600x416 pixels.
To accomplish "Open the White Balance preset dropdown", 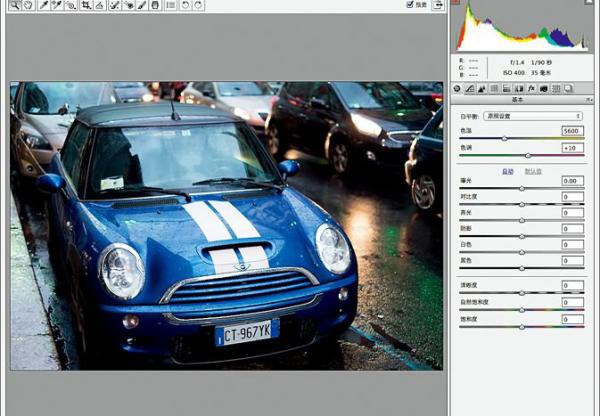I will pyautogui.click(x=533, y=116).
